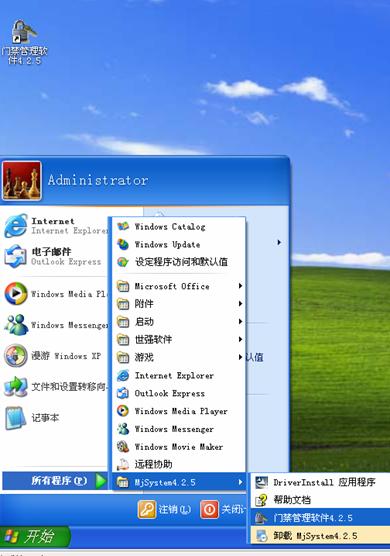
Task: Open the 文件和设置转移向导 icon
Action: coord(16,387)
